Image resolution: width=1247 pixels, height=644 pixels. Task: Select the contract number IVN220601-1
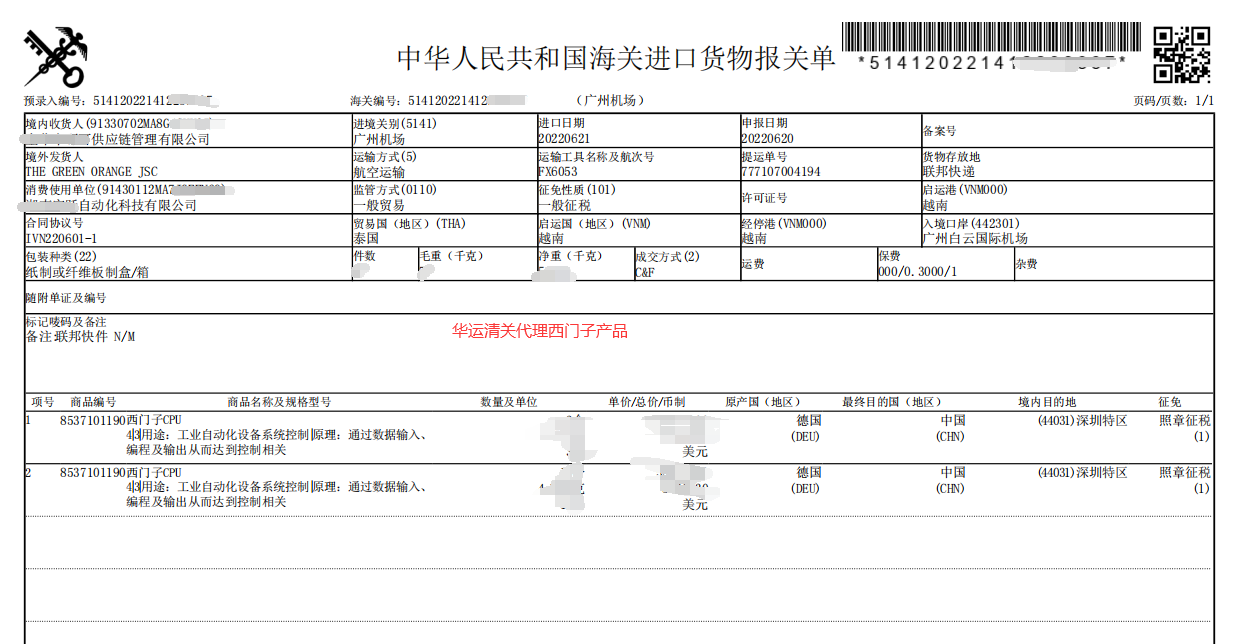60,239
